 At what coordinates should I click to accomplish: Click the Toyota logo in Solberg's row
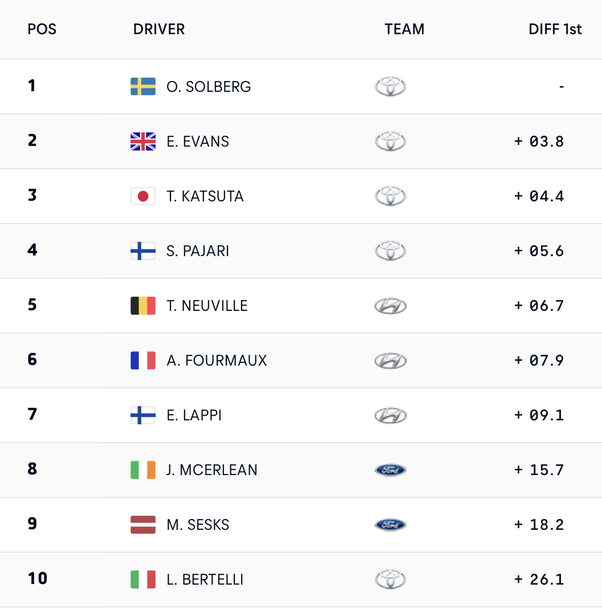tap(390, 87)
